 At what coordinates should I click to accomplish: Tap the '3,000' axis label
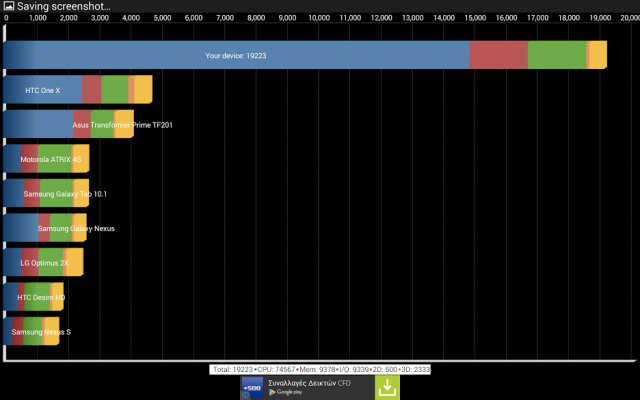coord(100,18)
